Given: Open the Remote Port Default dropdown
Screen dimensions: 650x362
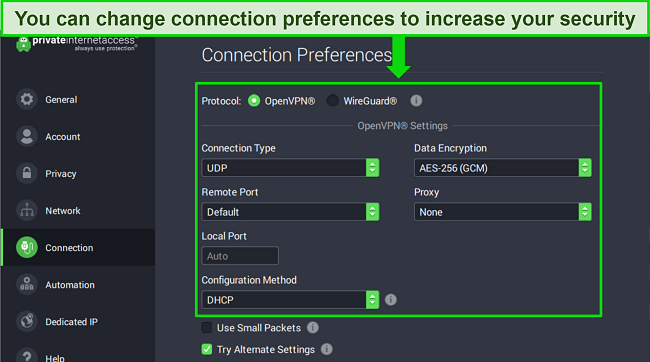Looking at the screenshot, I should 290,212.
